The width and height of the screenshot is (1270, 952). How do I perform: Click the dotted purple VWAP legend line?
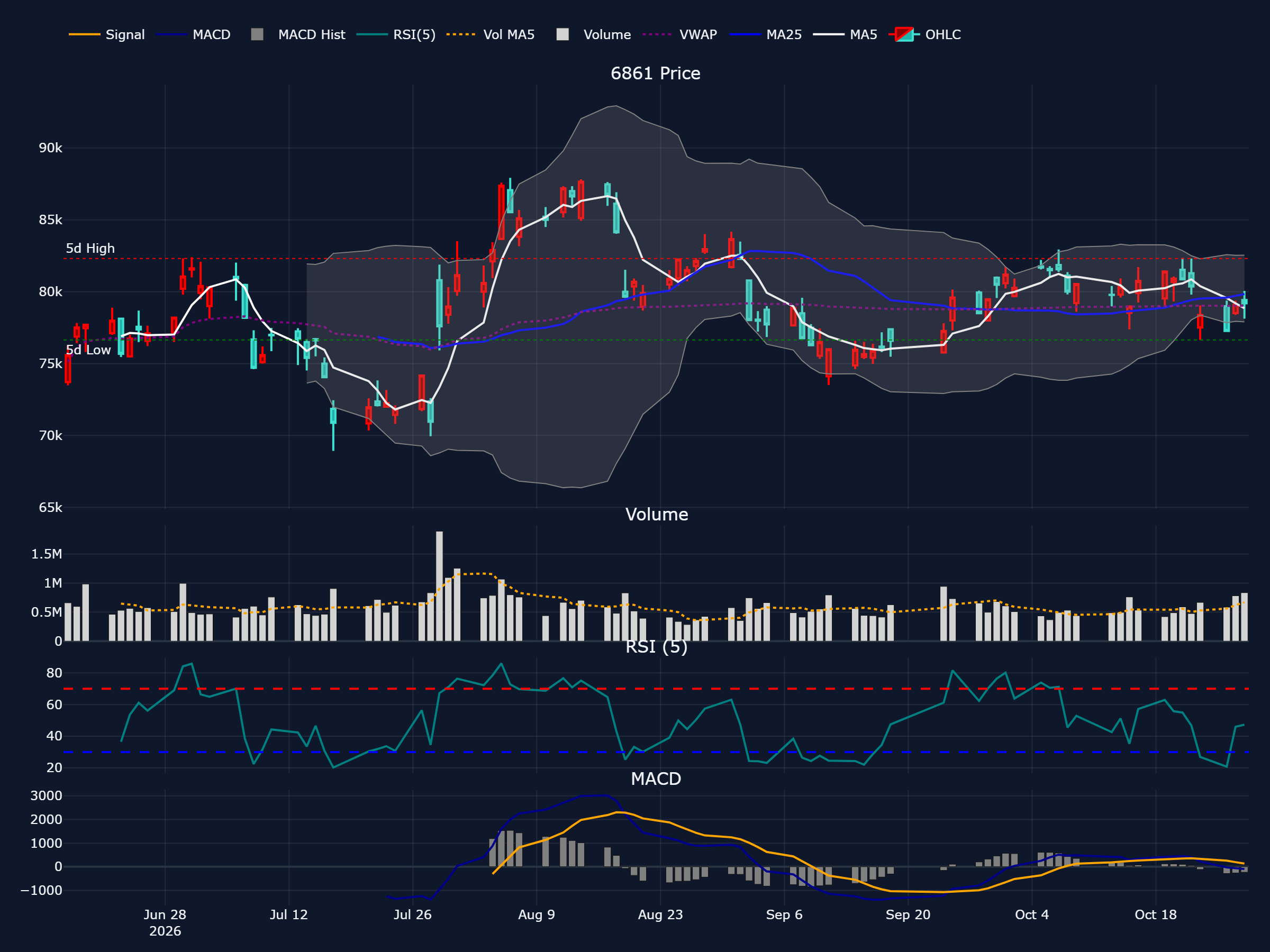(x=657, y=34)
